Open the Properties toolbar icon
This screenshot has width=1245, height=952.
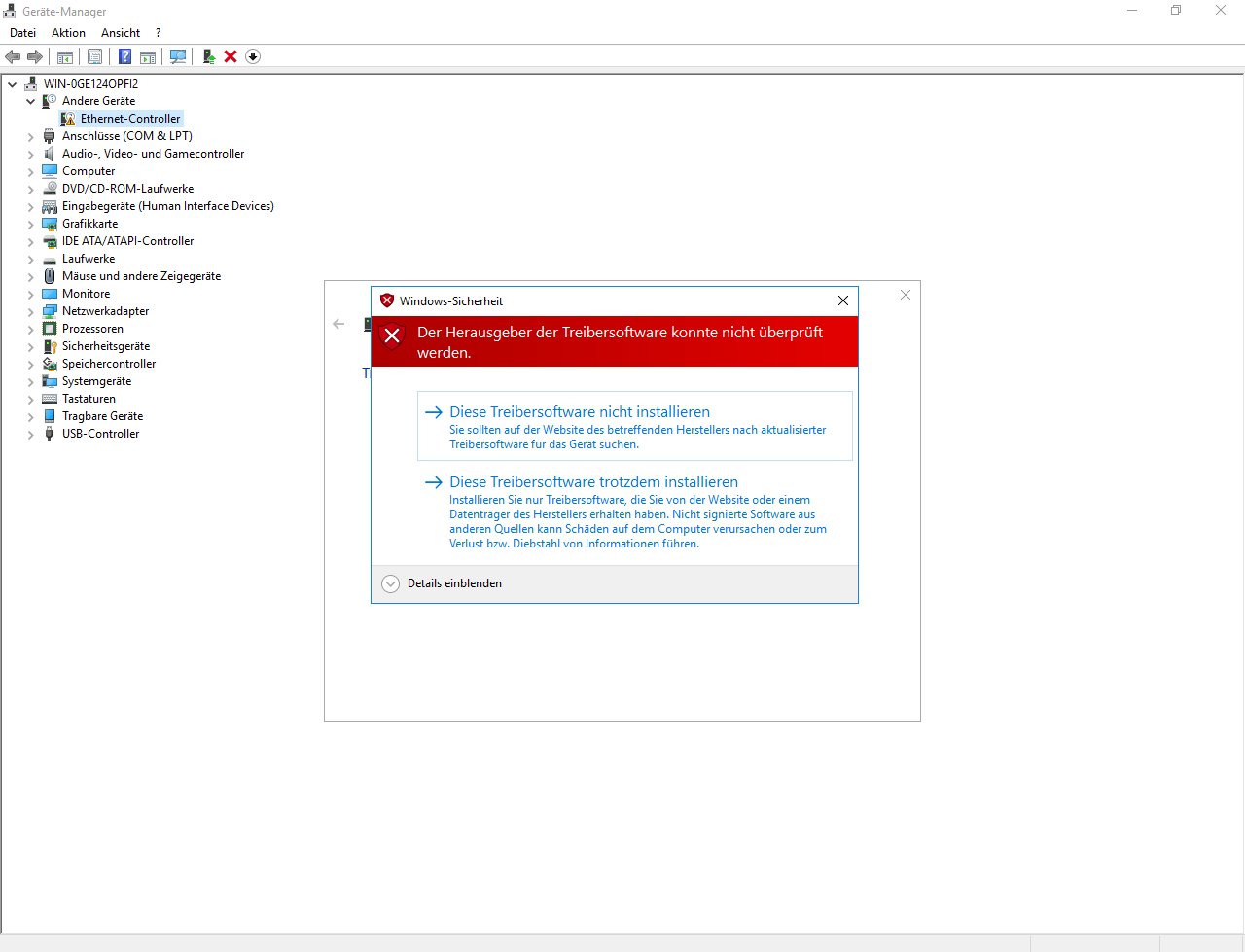[x=94, y=56]
